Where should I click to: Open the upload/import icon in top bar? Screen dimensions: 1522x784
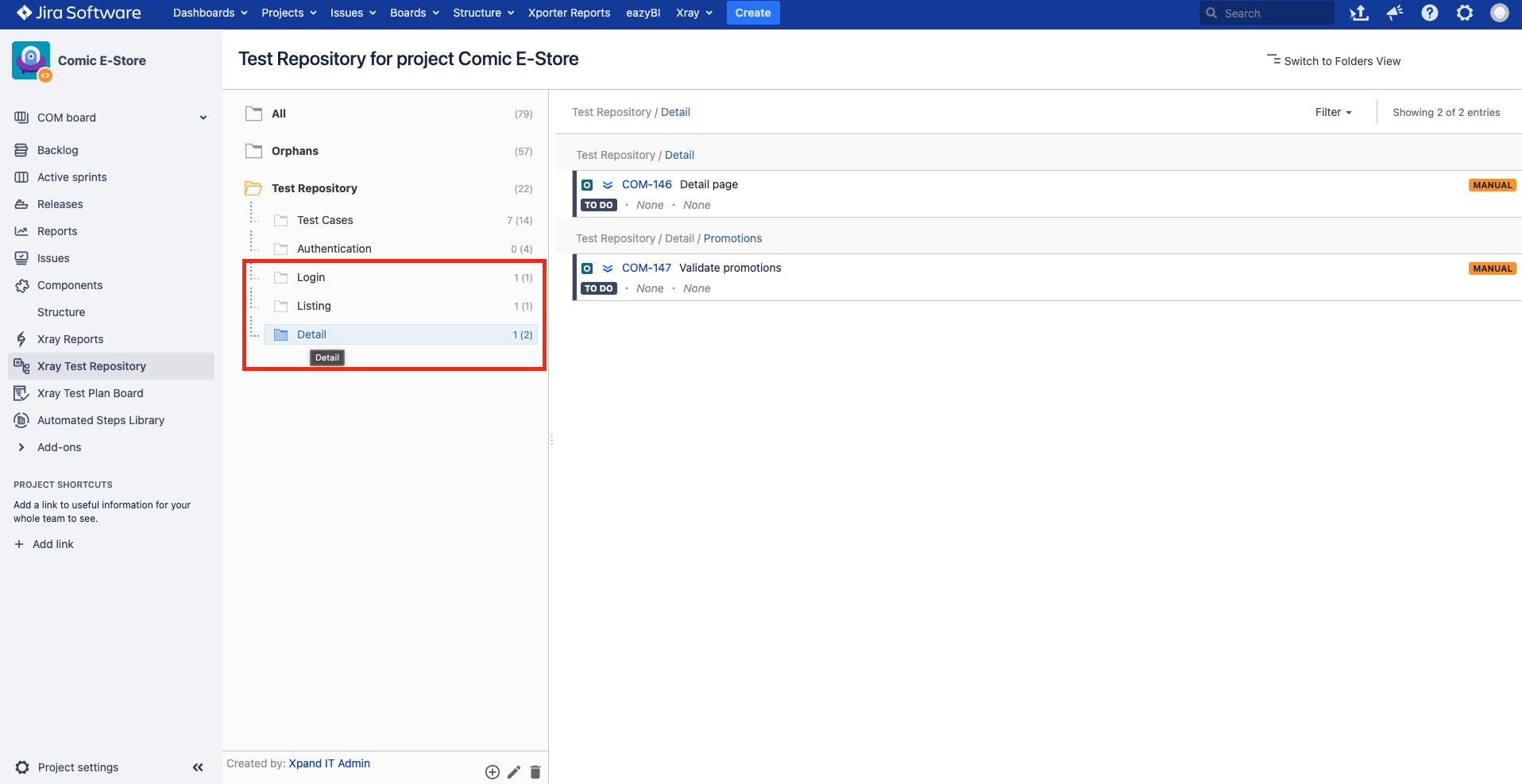click(x=1359, y=13)
